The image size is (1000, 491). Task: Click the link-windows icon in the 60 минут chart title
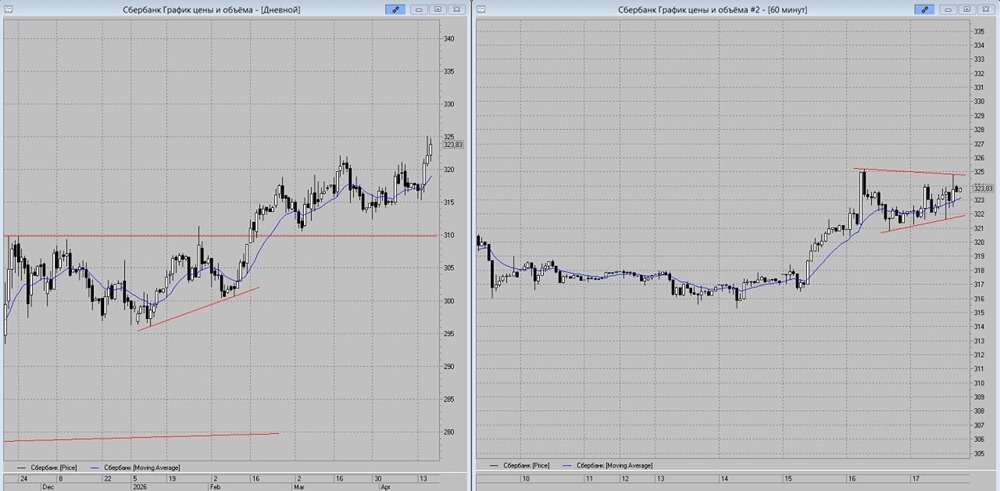[x=923, y=10]
